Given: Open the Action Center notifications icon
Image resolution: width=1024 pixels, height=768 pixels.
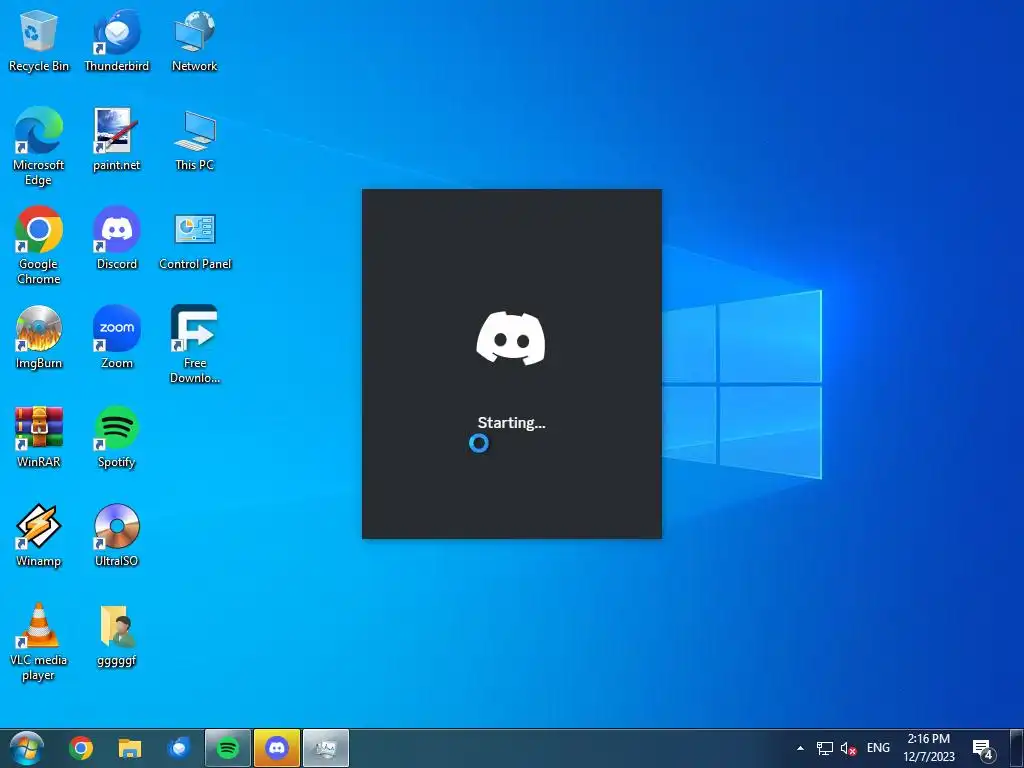Looking at the screenshot, I should click(x=984, y=750).
